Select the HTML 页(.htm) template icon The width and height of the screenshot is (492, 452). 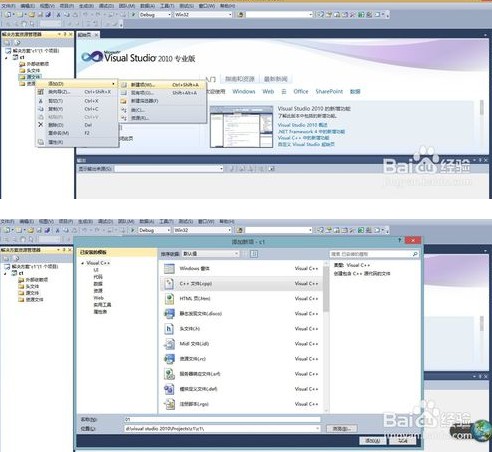169,299
